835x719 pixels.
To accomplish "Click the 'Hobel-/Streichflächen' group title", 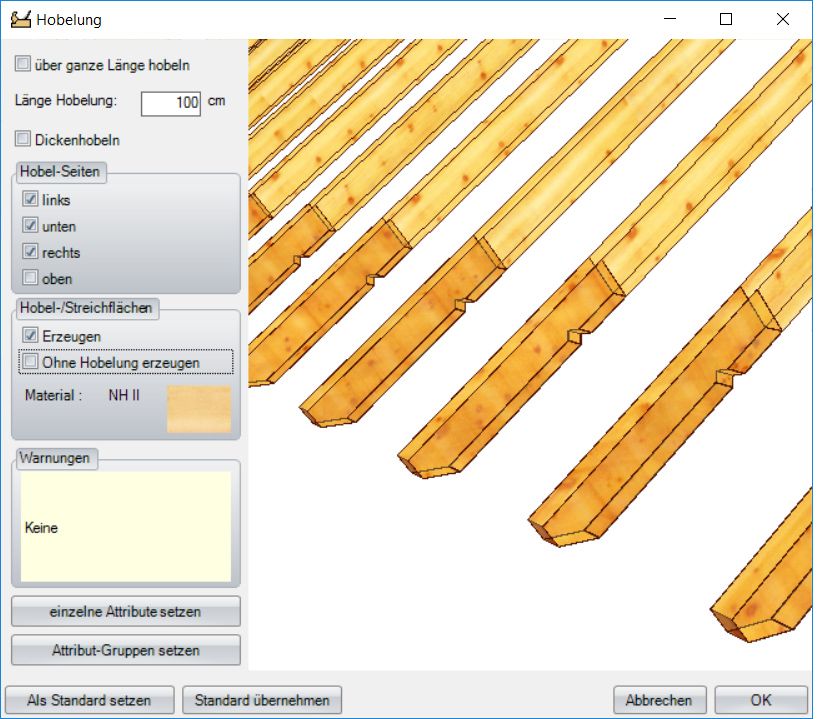I will click(86, 308).
